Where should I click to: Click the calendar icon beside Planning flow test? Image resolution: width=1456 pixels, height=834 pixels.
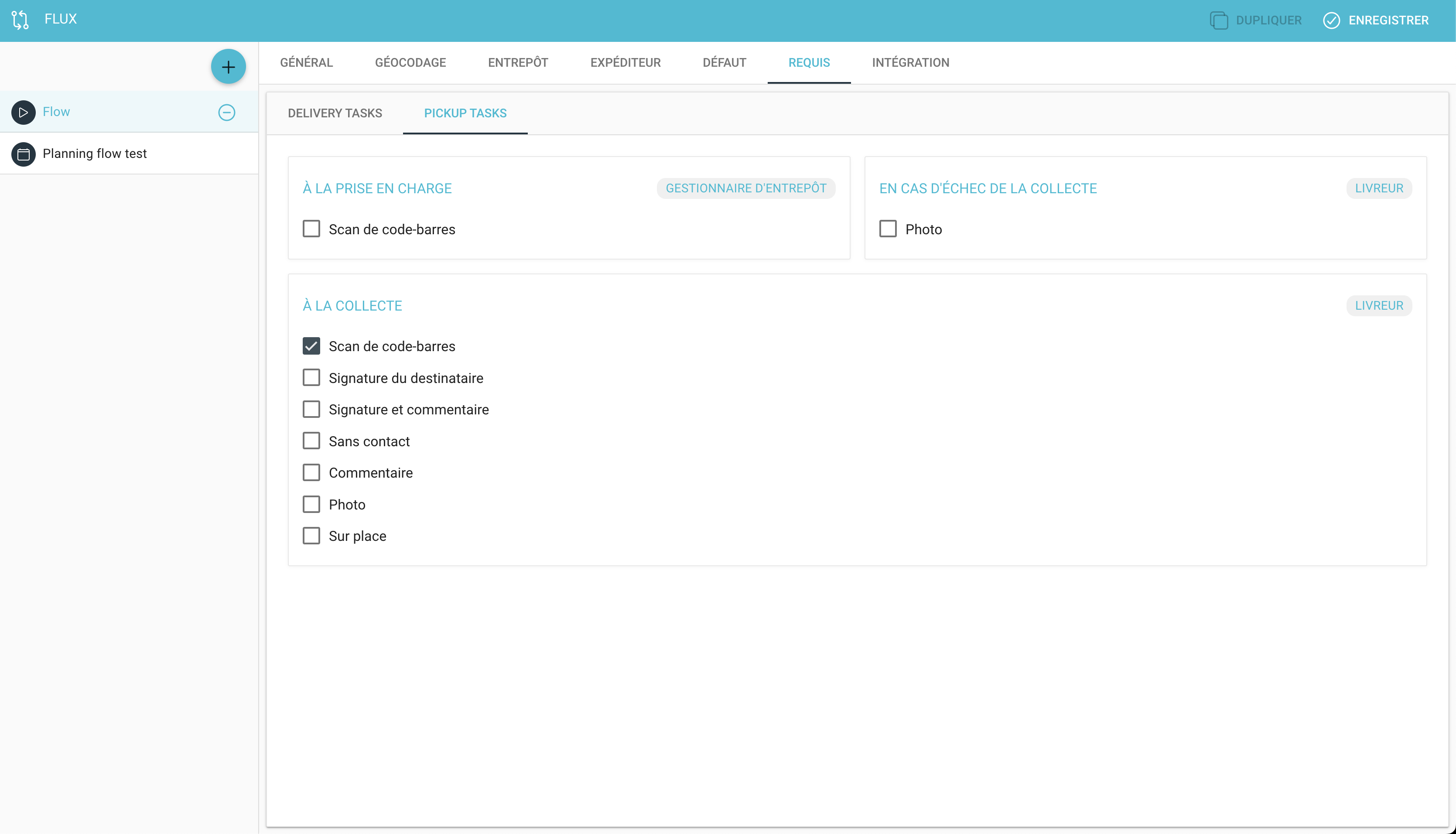[x=24, y=154]
